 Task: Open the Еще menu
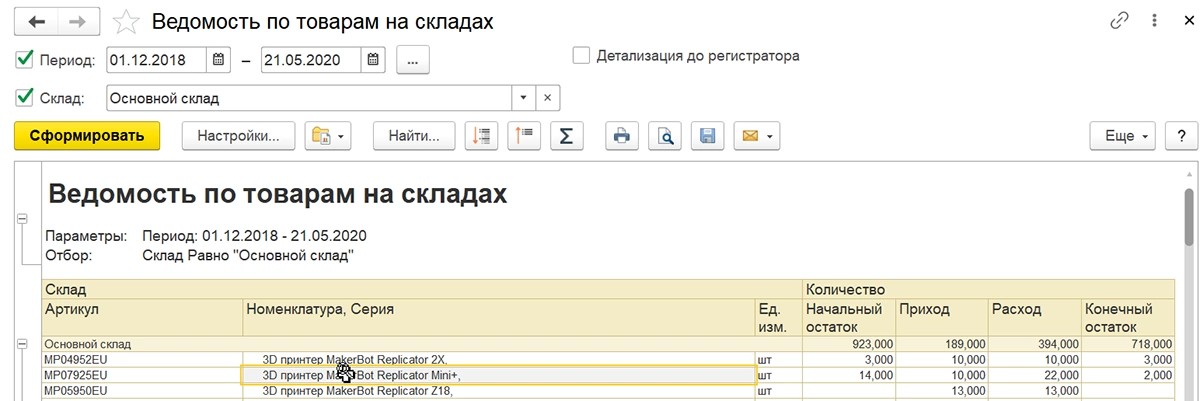tap(1123, 136)
